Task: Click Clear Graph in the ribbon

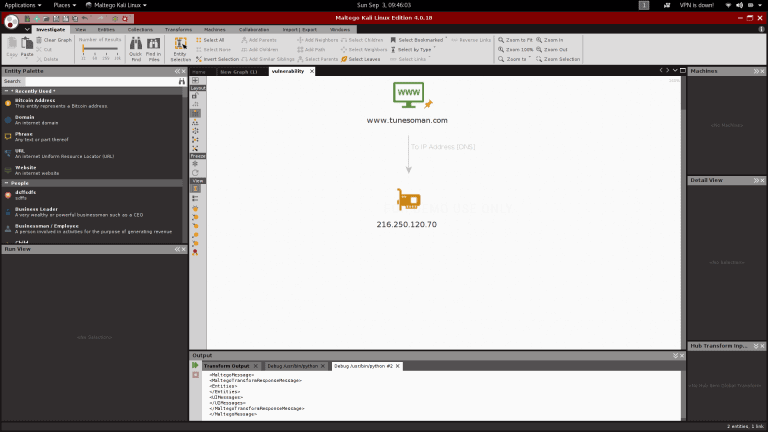Action: point(54,40)
